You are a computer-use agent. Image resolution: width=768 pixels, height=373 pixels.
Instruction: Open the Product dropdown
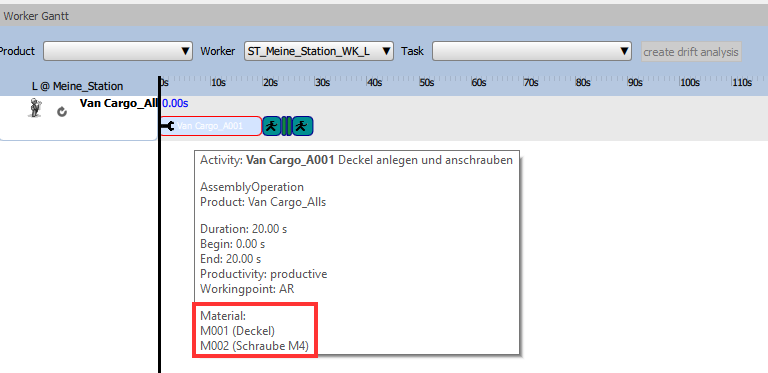tap(118, 51)
